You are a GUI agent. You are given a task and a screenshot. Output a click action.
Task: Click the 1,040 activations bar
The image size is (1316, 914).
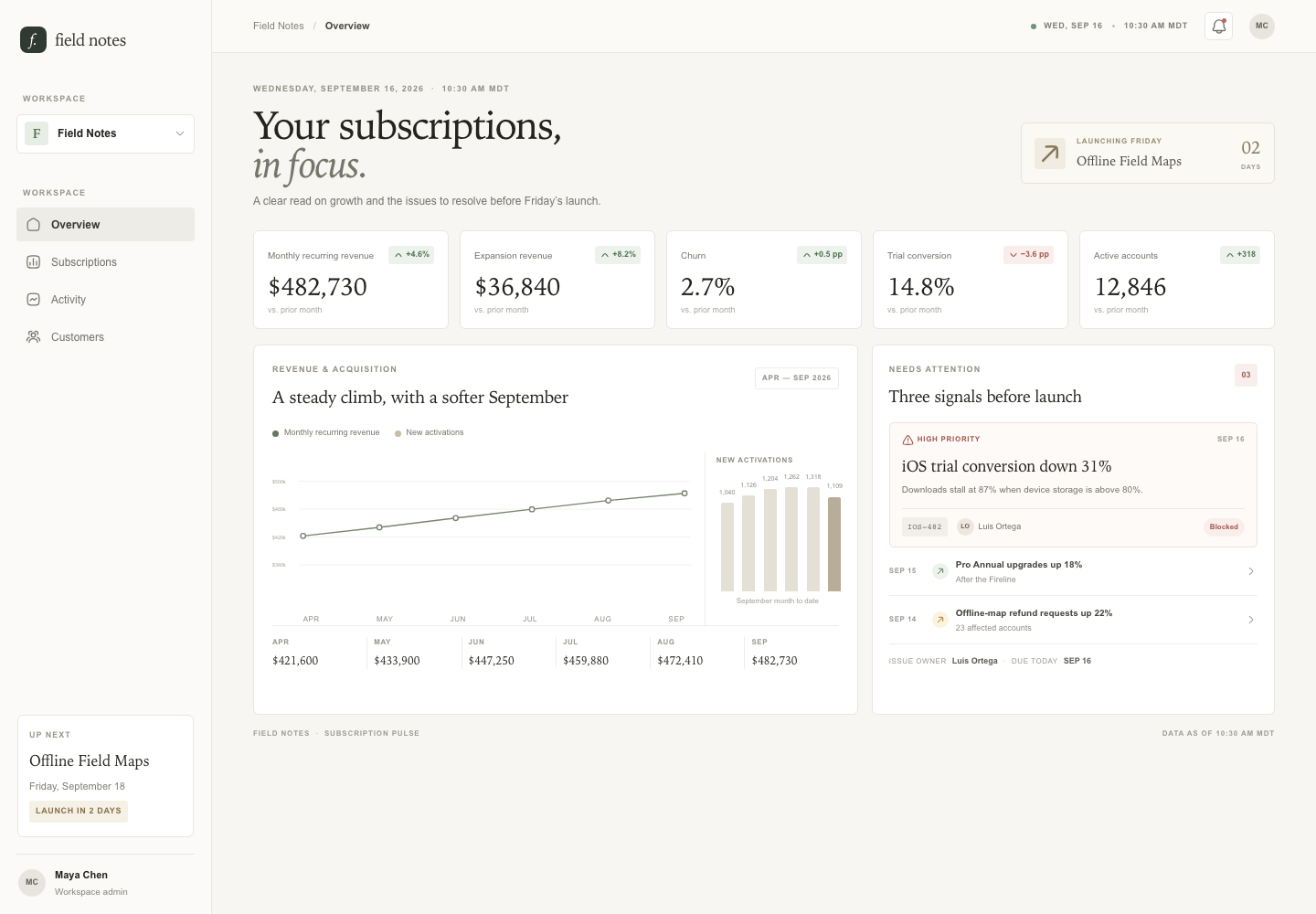coord(727,547)
